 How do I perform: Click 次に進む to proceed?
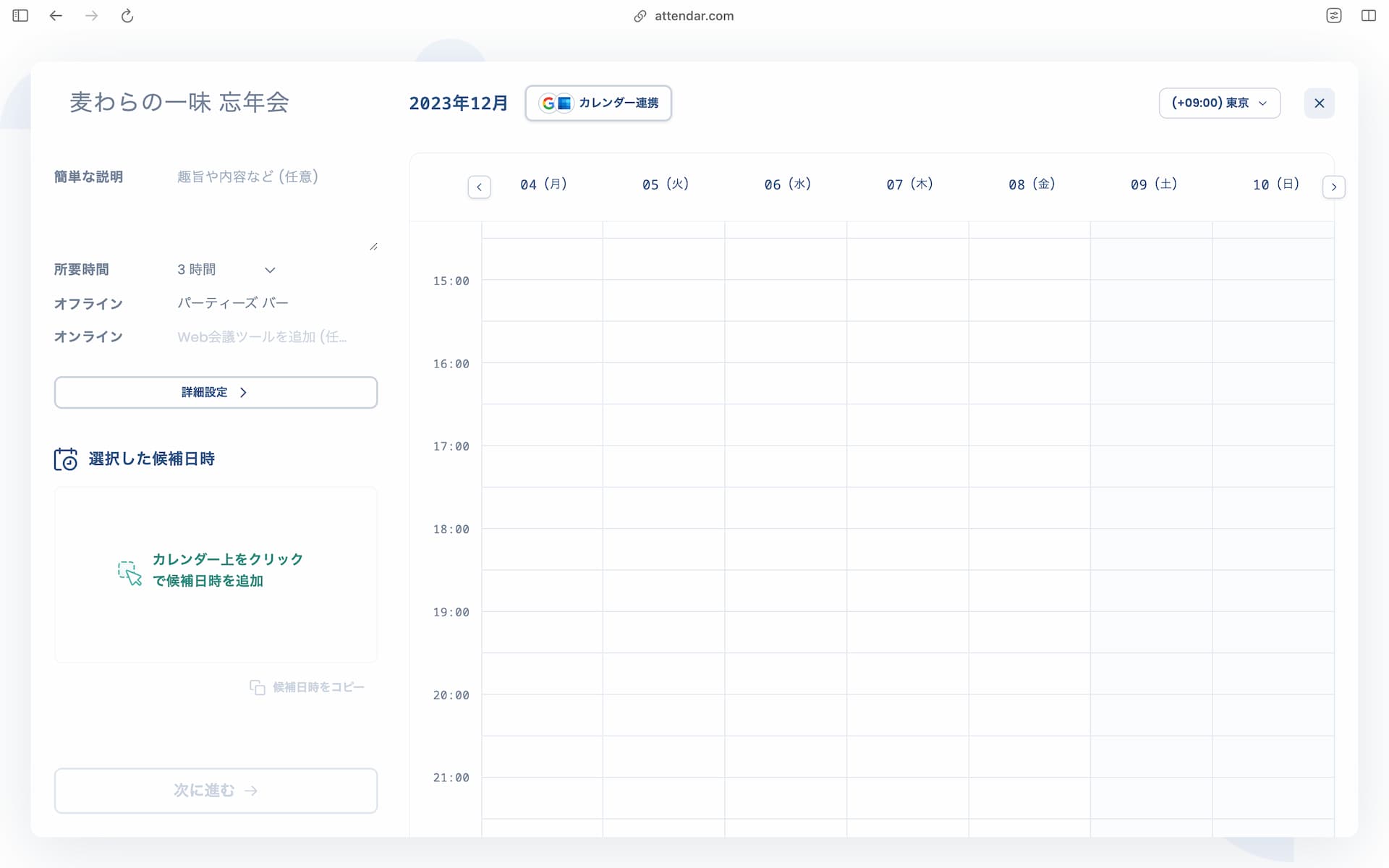pyautogui.click(x=216, y=791)
